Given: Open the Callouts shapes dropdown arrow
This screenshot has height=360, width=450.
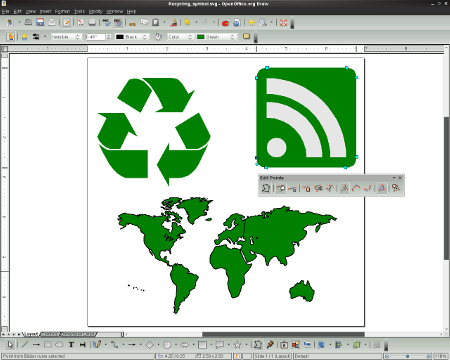Looking at the screenshot, I should pyautogui.click(x=228, y=345).
